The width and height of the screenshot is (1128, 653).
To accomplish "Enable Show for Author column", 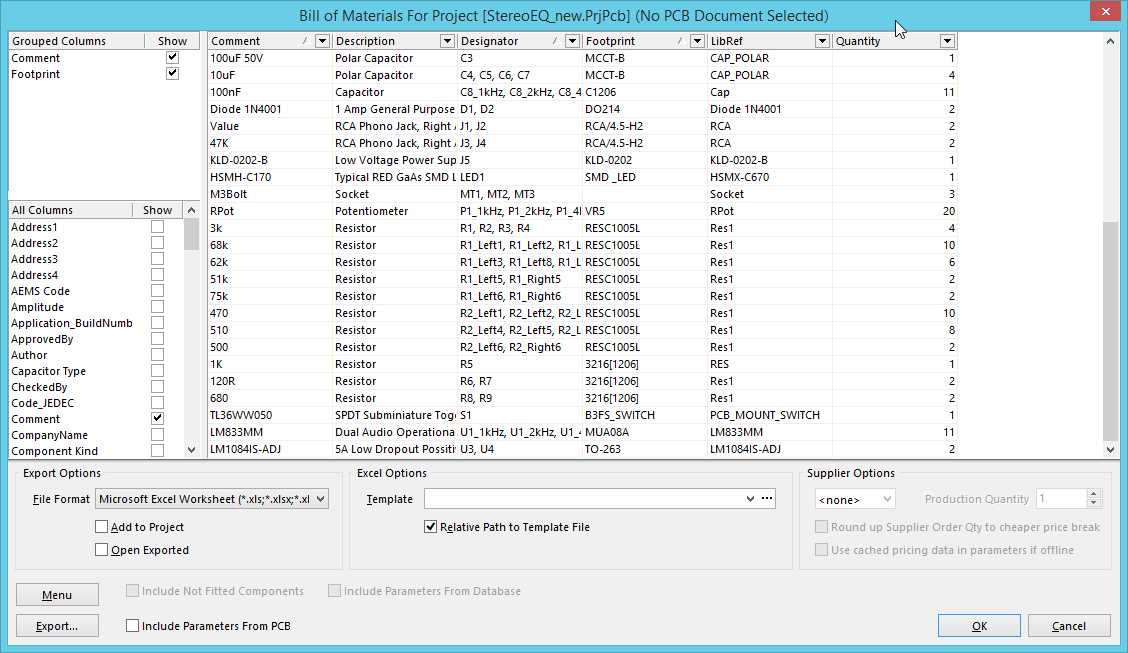I will click(158, 355).
